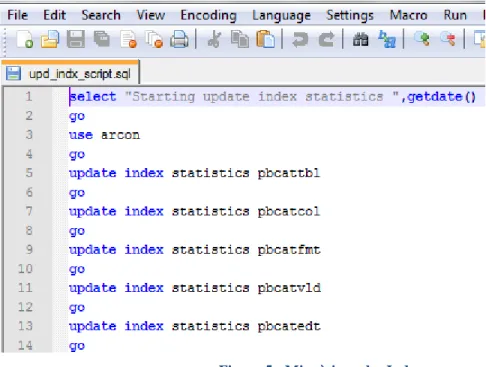
Task: Click the word "select" on line 1
Action: click(x=93, y=97)
